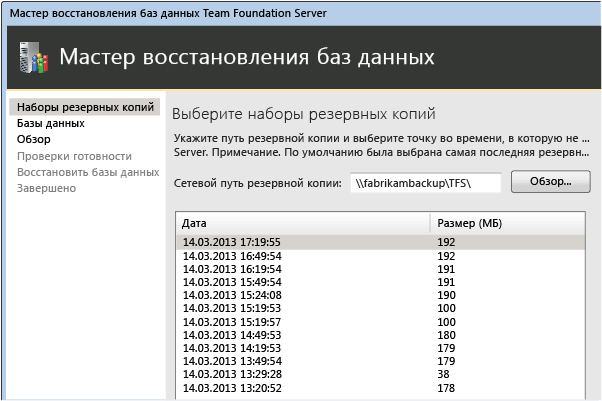Select backup 14.03.2013 15:24:08
The image size is (602, 401).
coord(380,295)
